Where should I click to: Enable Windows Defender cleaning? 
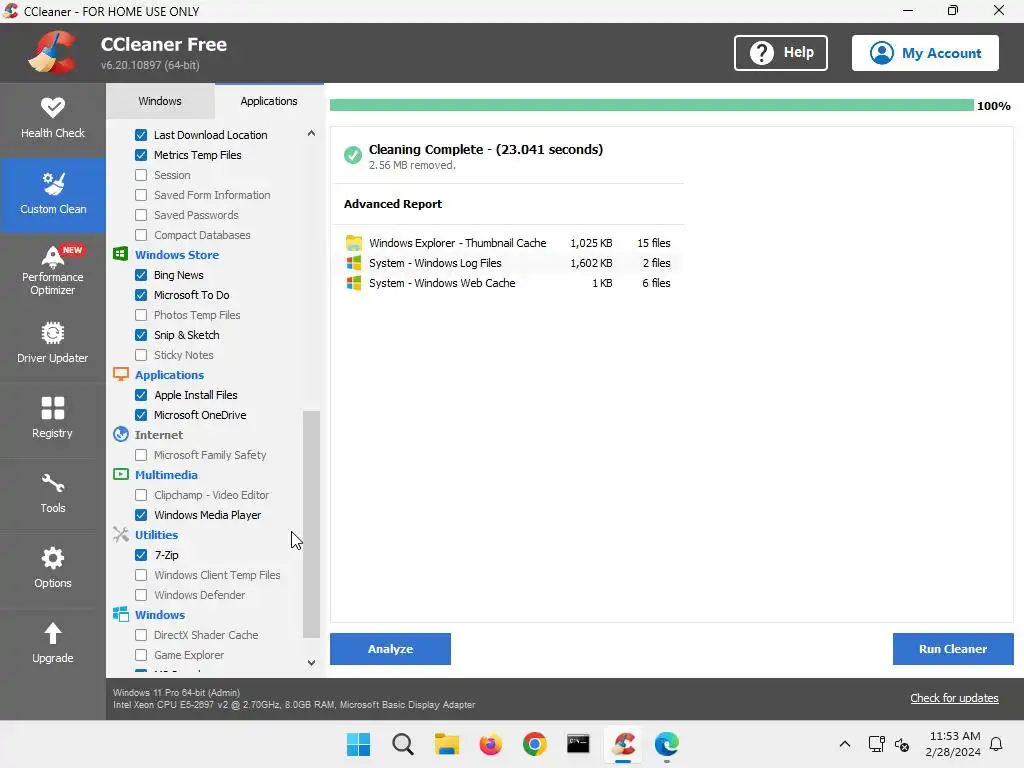tap(141, 595)
